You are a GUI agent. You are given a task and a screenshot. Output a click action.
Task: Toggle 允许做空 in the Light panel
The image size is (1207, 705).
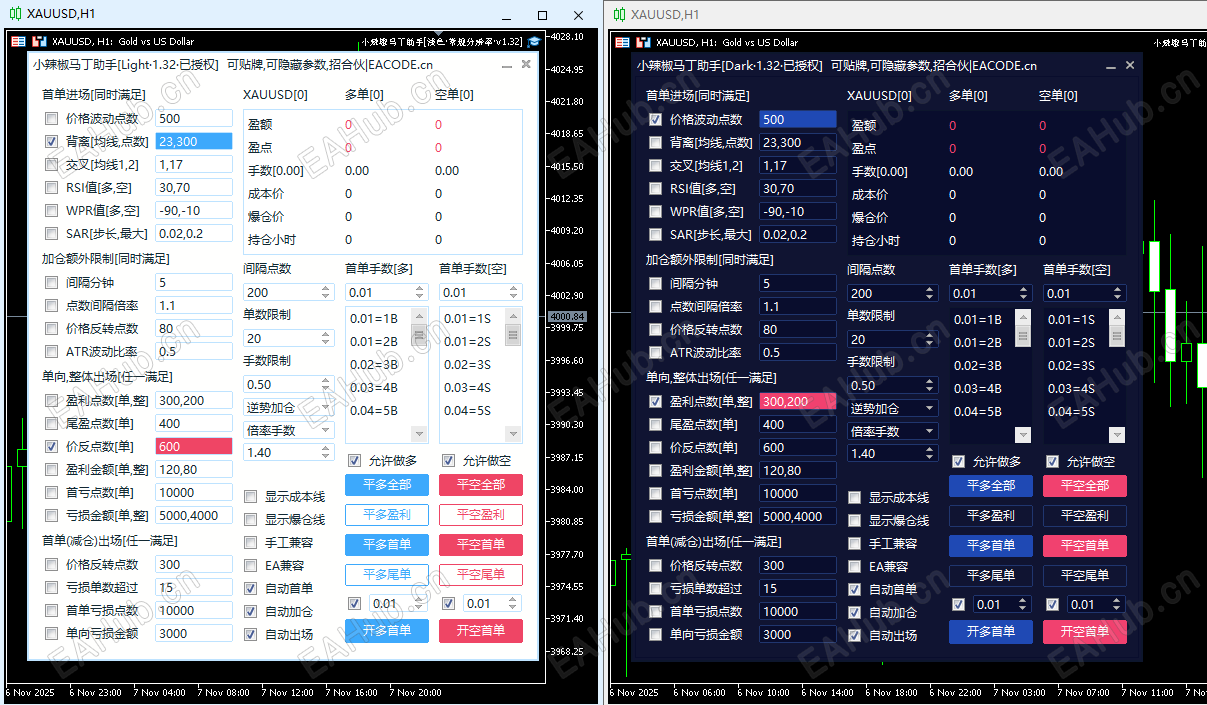(x=449, y=460)
